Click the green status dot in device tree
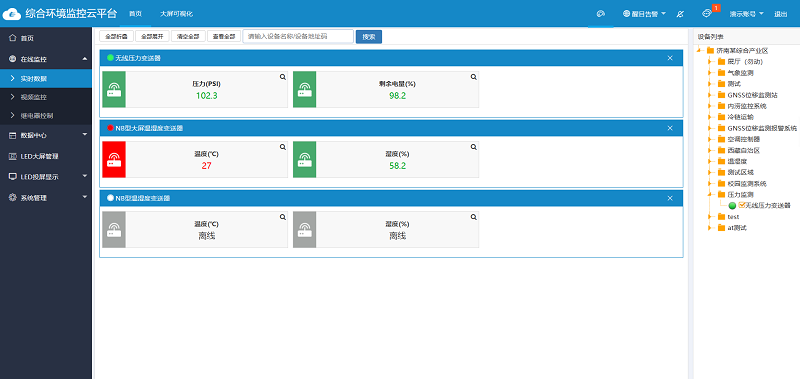The height and width of the screenshot is (379, 800). pyautogui.click(x=732, y=206)
